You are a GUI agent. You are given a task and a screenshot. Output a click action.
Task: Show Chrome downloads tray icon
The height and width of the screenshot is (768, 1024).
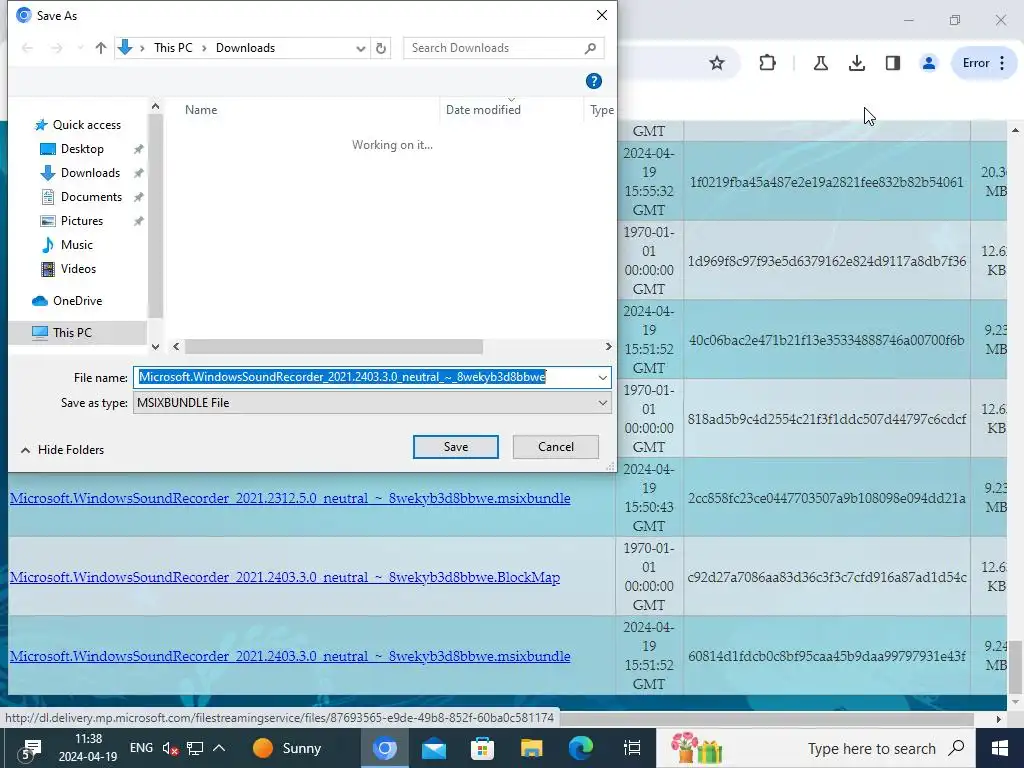(857, 63)
